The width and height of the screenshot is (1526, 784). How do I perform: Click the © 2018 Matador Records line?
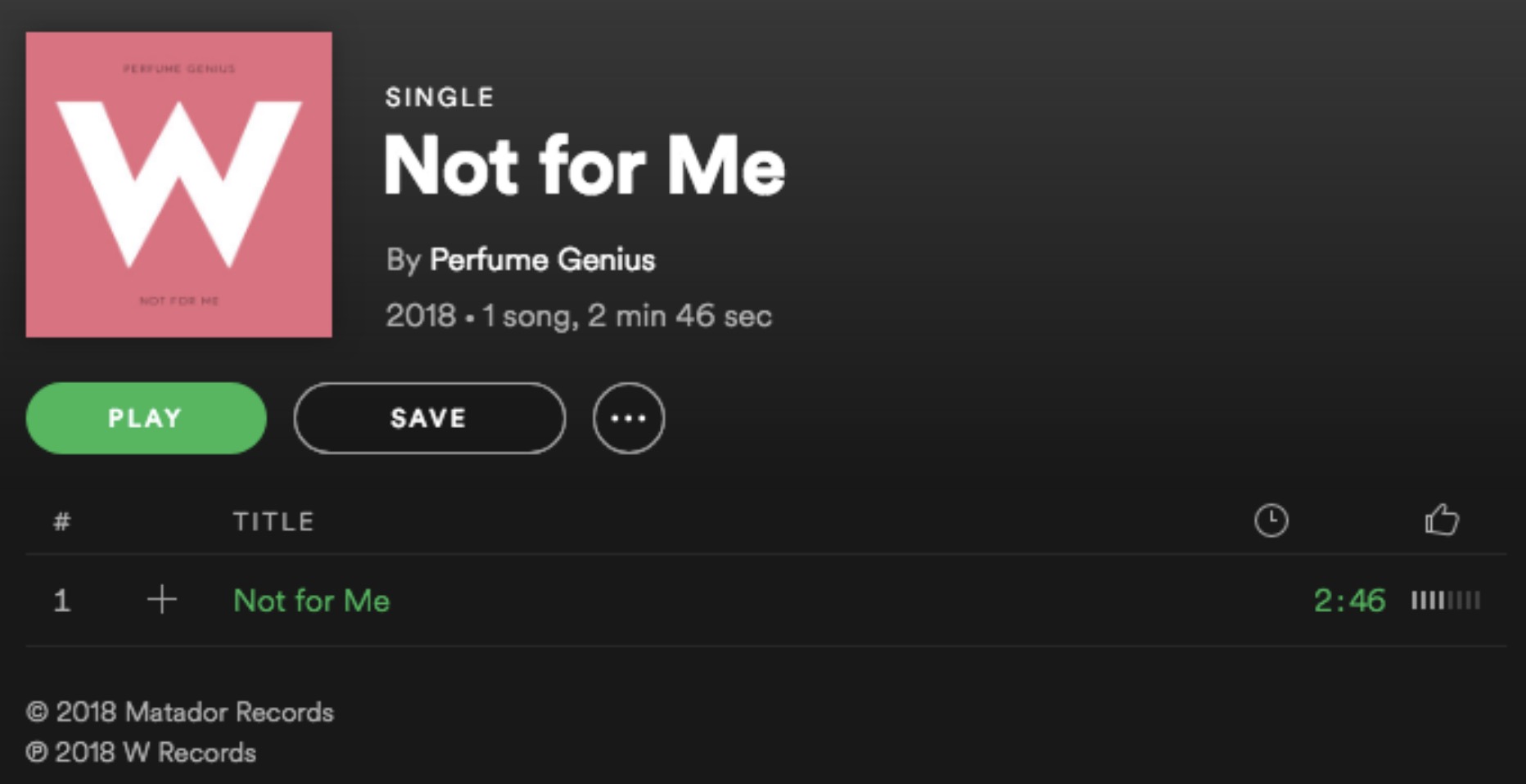[180, 712]
